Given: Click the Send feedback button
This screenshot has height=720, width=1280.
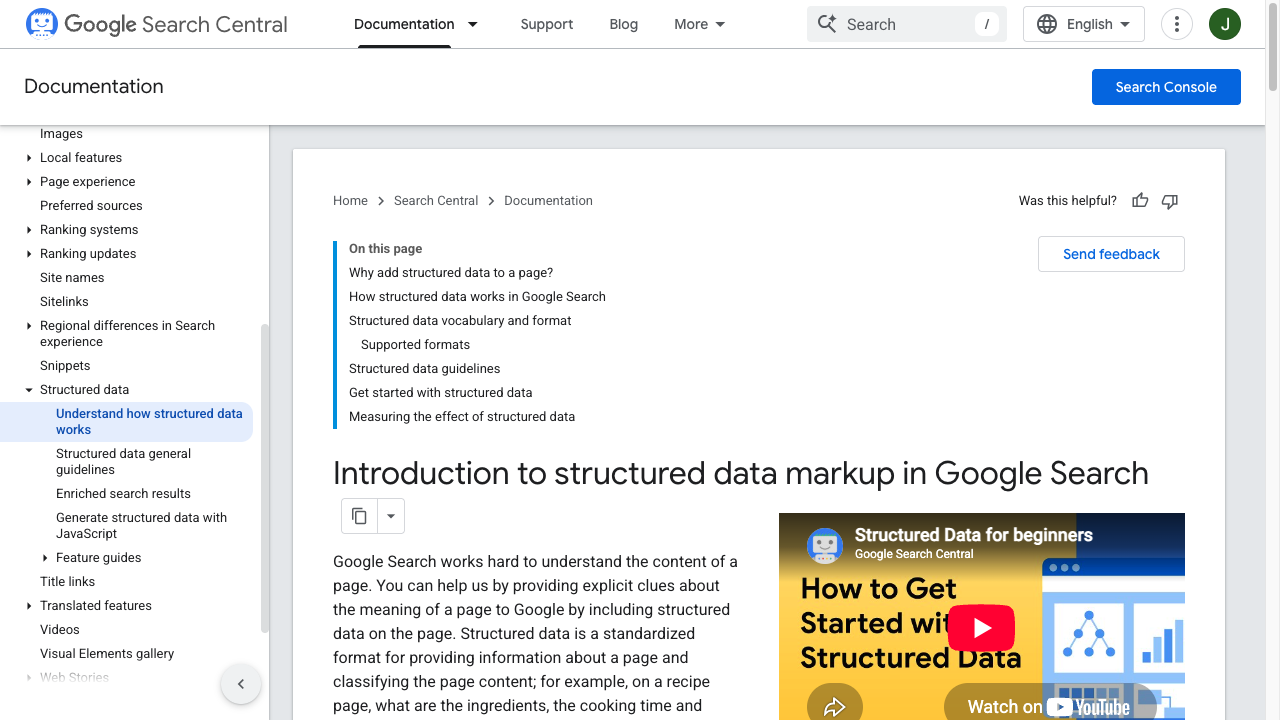Looking at the screenshot, I should pyautogui.click(x=1111, y=254).
